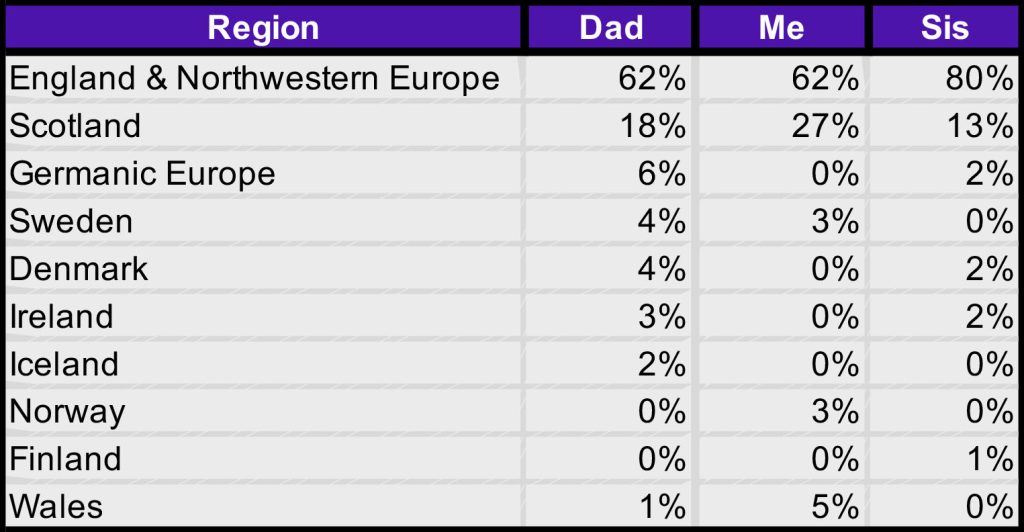Select the Germanic Europe row label
This screenshot has height=532, width=1024.
pos(143,174)
